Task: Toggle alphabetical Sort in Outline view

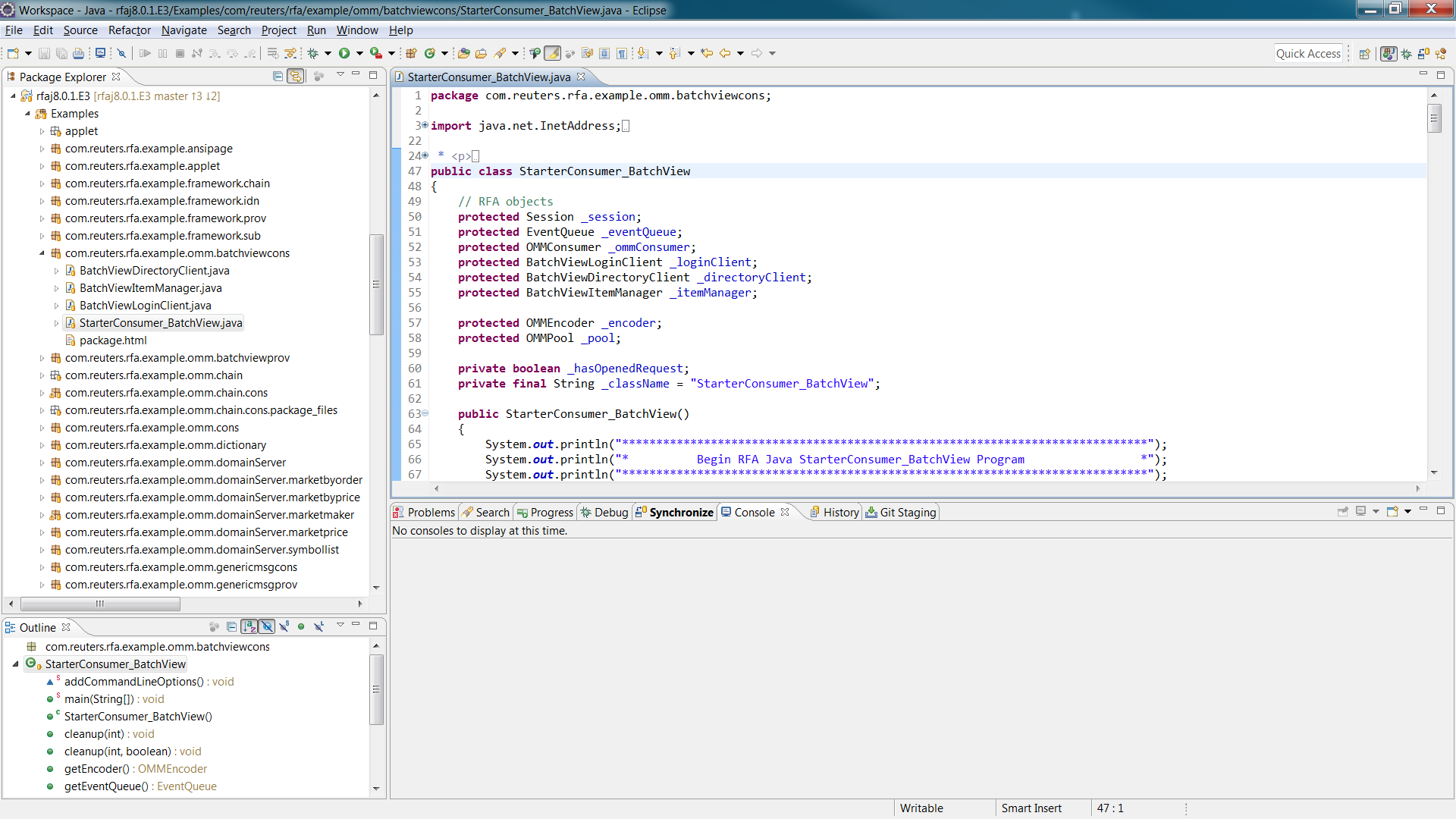Action: pos(249,626)
